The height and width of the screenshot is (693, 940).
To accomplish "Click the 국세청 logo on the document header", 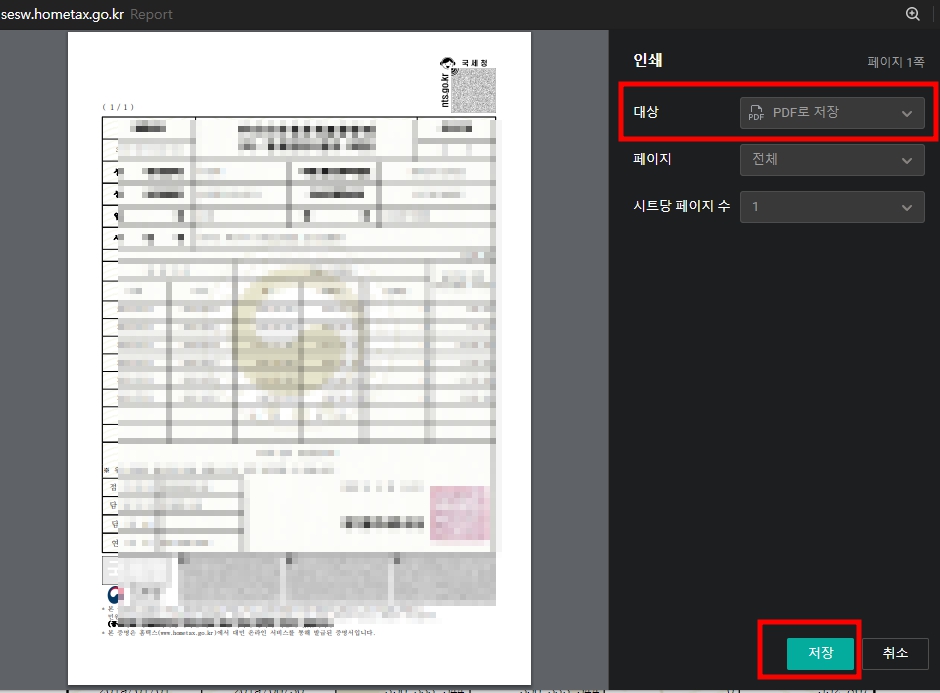I will click(462, 62).
